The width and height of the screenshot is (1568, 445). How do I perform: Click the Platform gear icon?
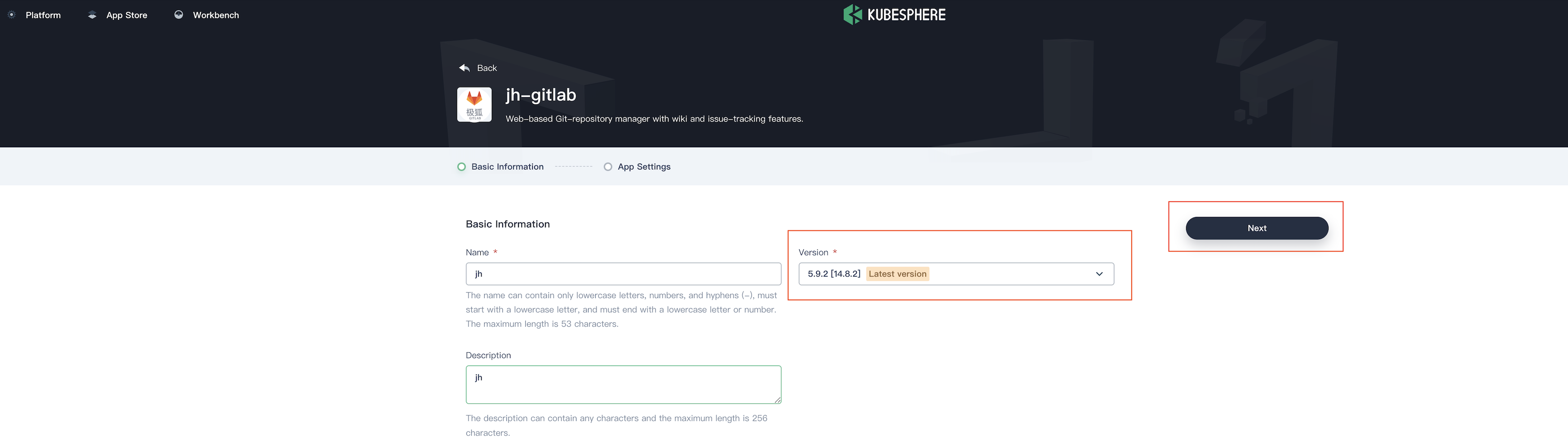(x=12, y=15)
